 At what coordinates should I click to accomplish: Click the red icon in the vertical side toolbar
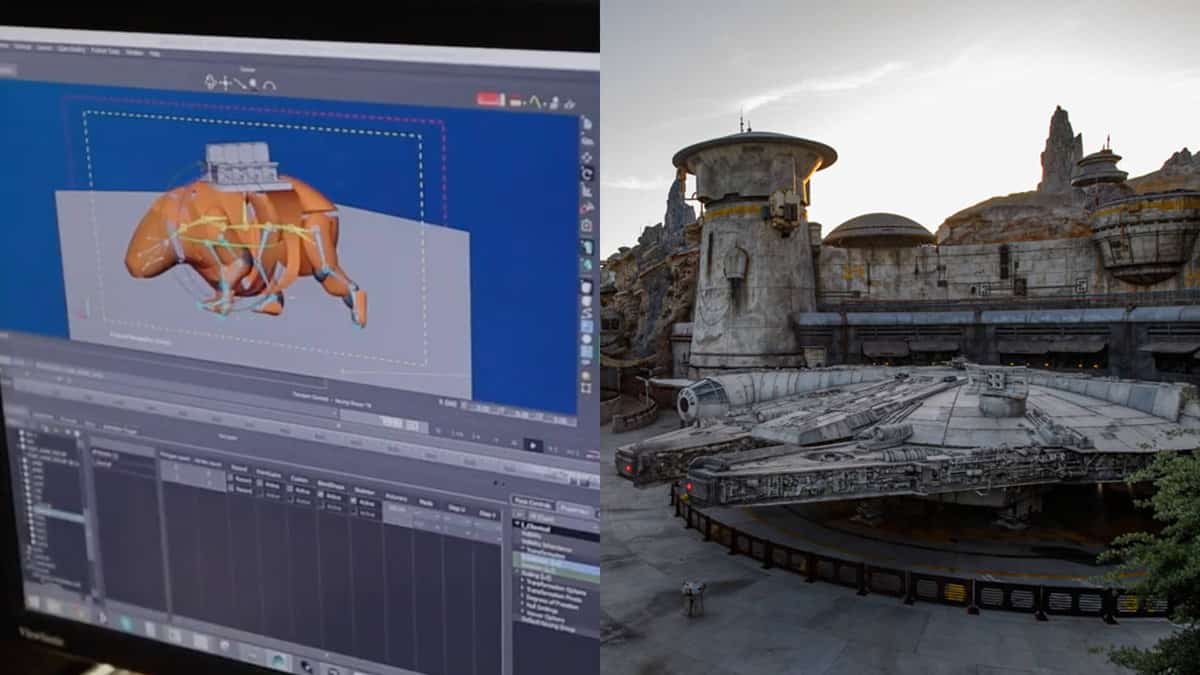click(x=587, y=207)
